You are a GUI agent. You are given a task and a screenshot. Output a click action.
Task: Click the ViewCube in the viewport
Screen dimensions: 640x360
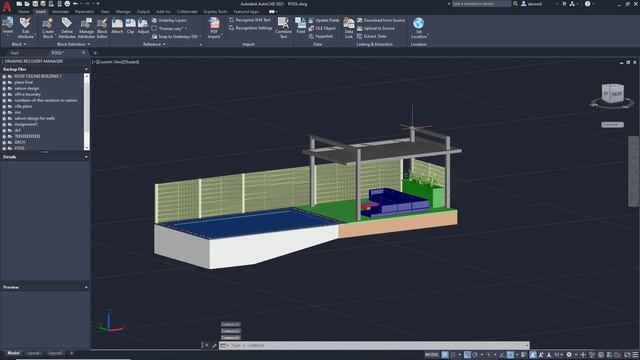click(612, 93)
